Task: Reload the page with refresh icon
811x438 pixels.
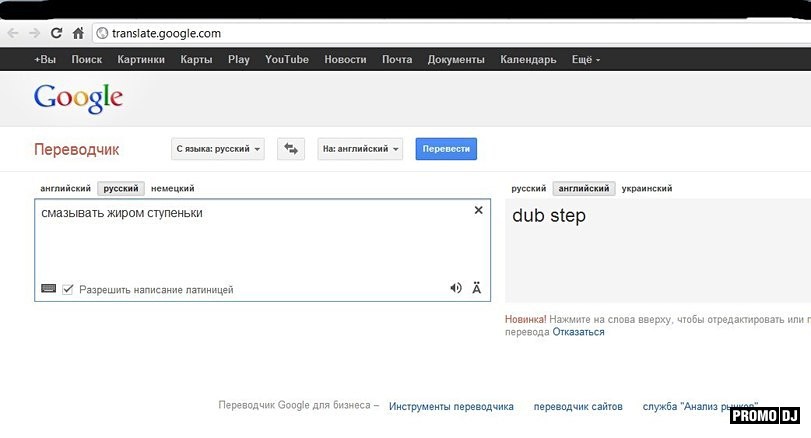Action: (56, 33)
